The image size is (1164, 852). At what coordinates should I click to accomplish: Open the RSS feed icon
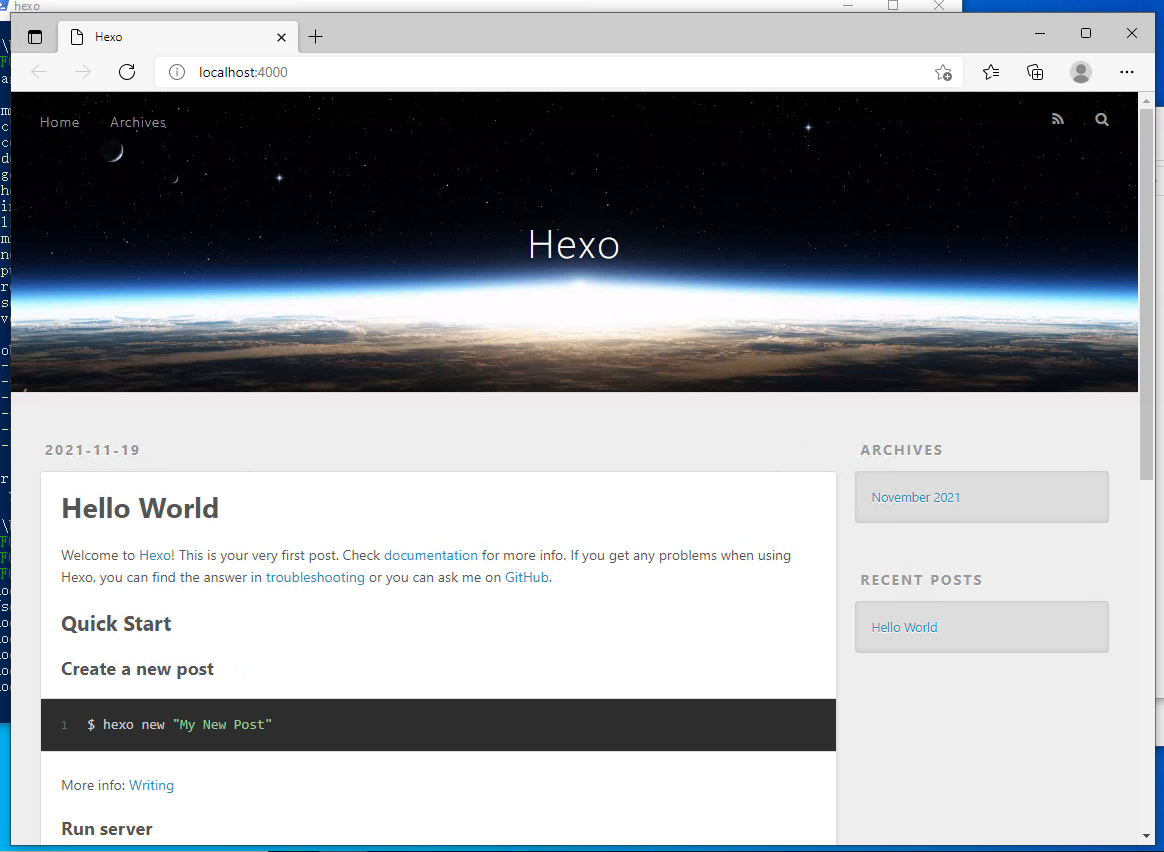[1058, 119]
